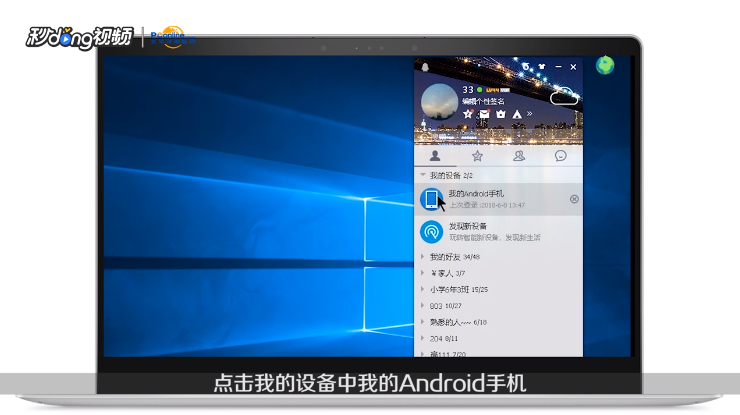Click the 我的Android手机 phone icon
The width and height of the screenshot is (740, 415).
pos(431,199)
